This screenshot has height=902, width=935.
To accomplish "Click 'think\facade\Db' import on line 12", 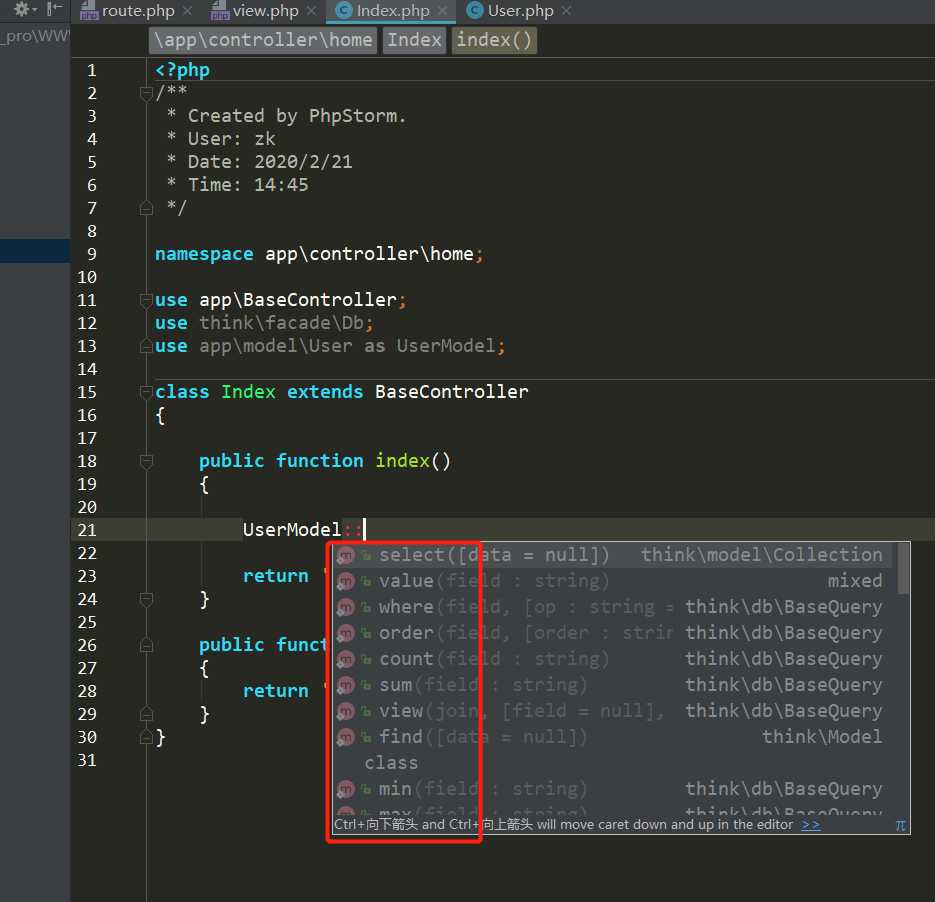I will 281,323.
